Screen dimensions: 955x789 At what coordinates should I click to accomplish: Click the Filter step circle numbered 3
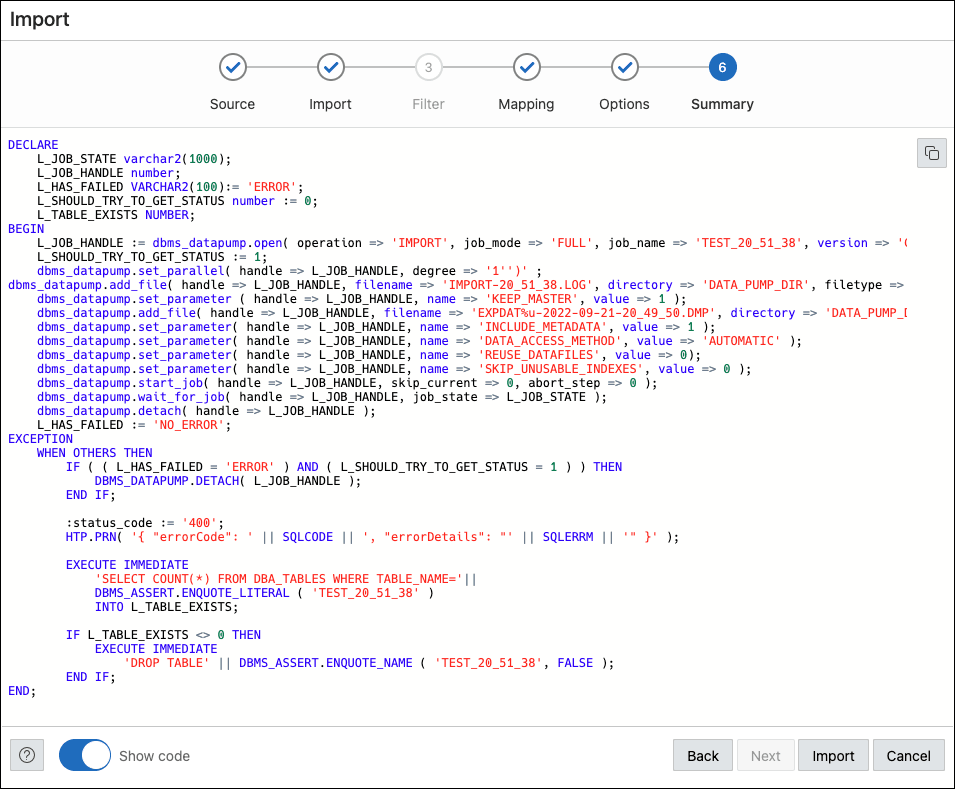tap(428, 67)
